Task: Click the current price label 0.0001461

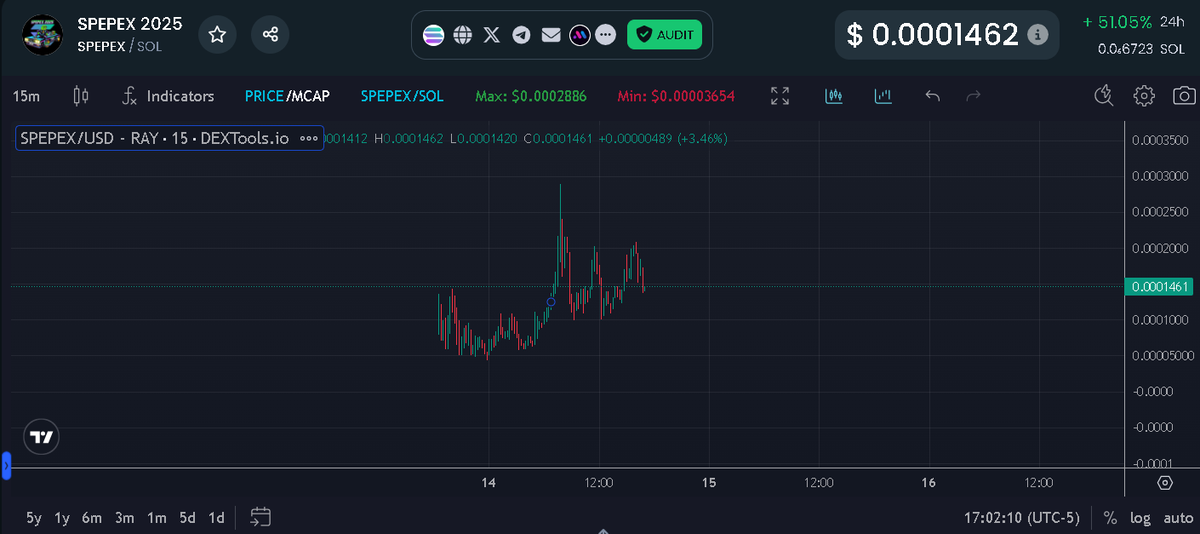Action: coord(1160,287)
